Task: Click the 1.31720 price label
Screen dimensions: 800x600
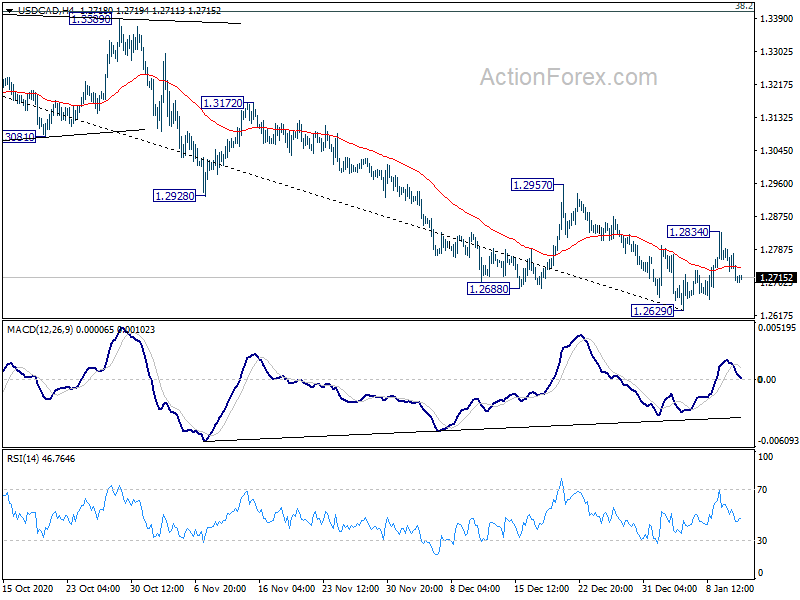Action: click(222, 103)
